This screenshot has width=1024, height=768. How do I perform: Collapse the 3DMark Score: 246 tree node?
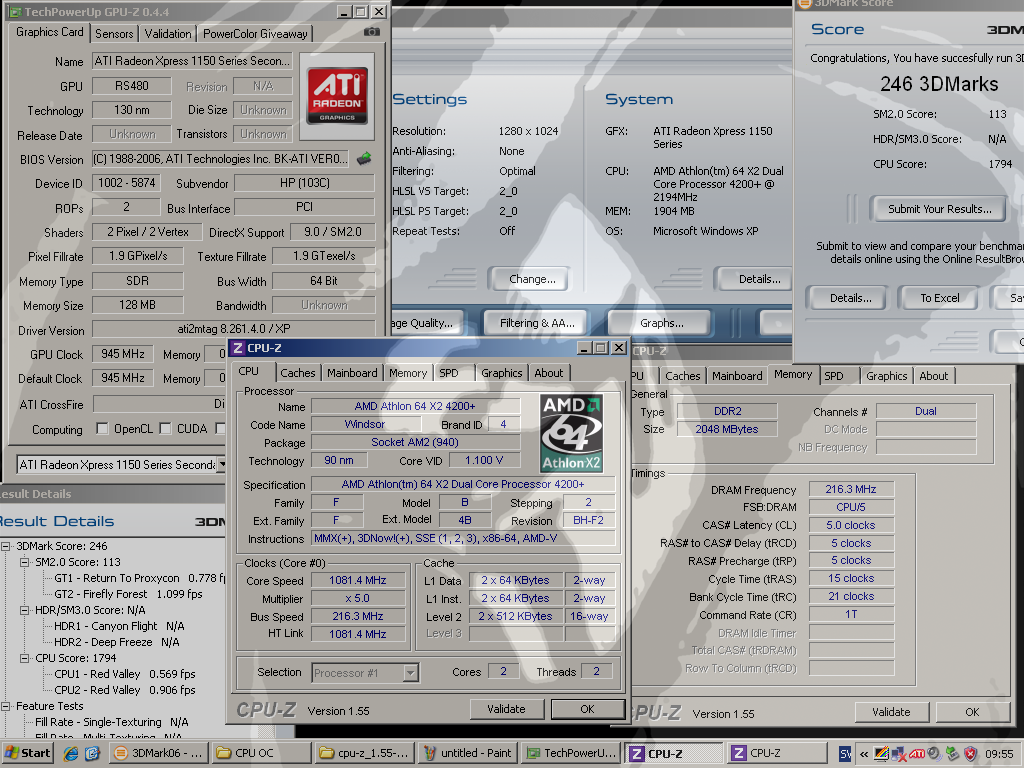tap(6, 546)
